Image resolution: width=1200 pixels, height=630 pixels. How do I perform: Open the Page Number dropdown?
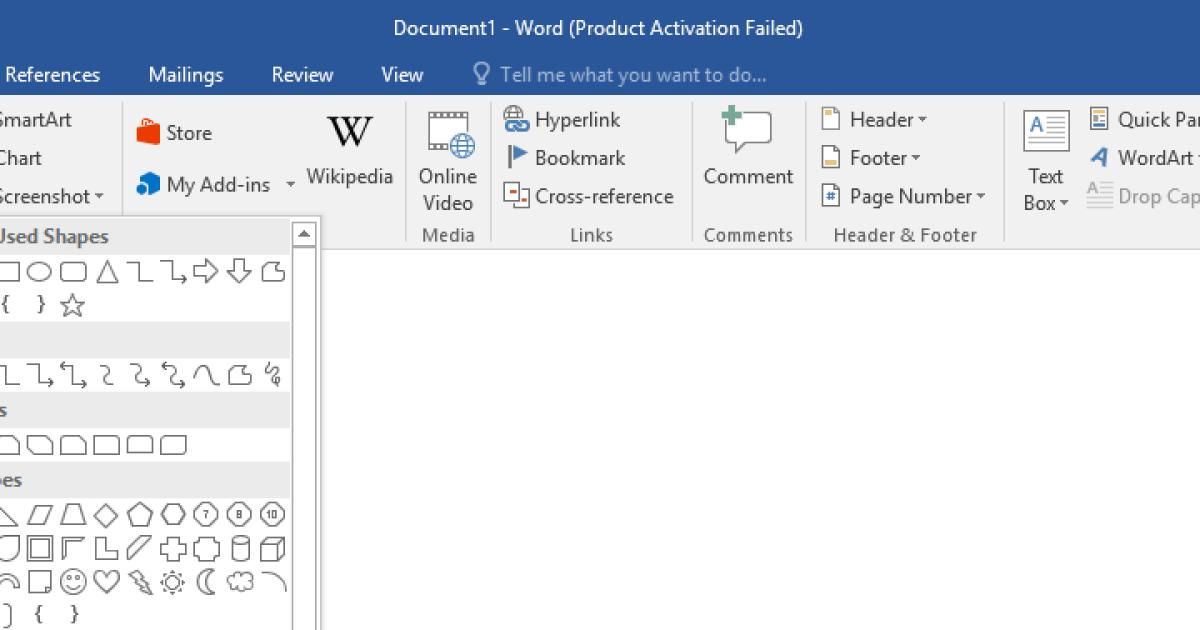click(x=903, y=197)
